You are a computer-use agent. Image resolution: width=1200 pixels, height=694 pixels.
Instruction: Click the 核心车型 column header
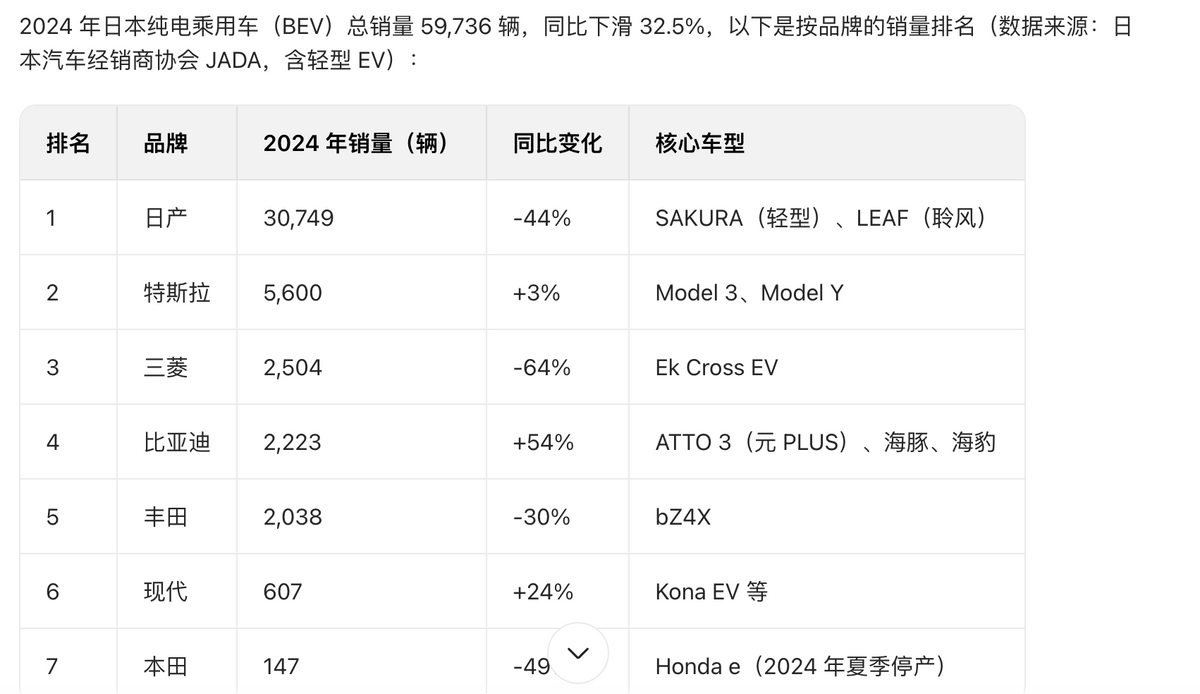(700, 143)
